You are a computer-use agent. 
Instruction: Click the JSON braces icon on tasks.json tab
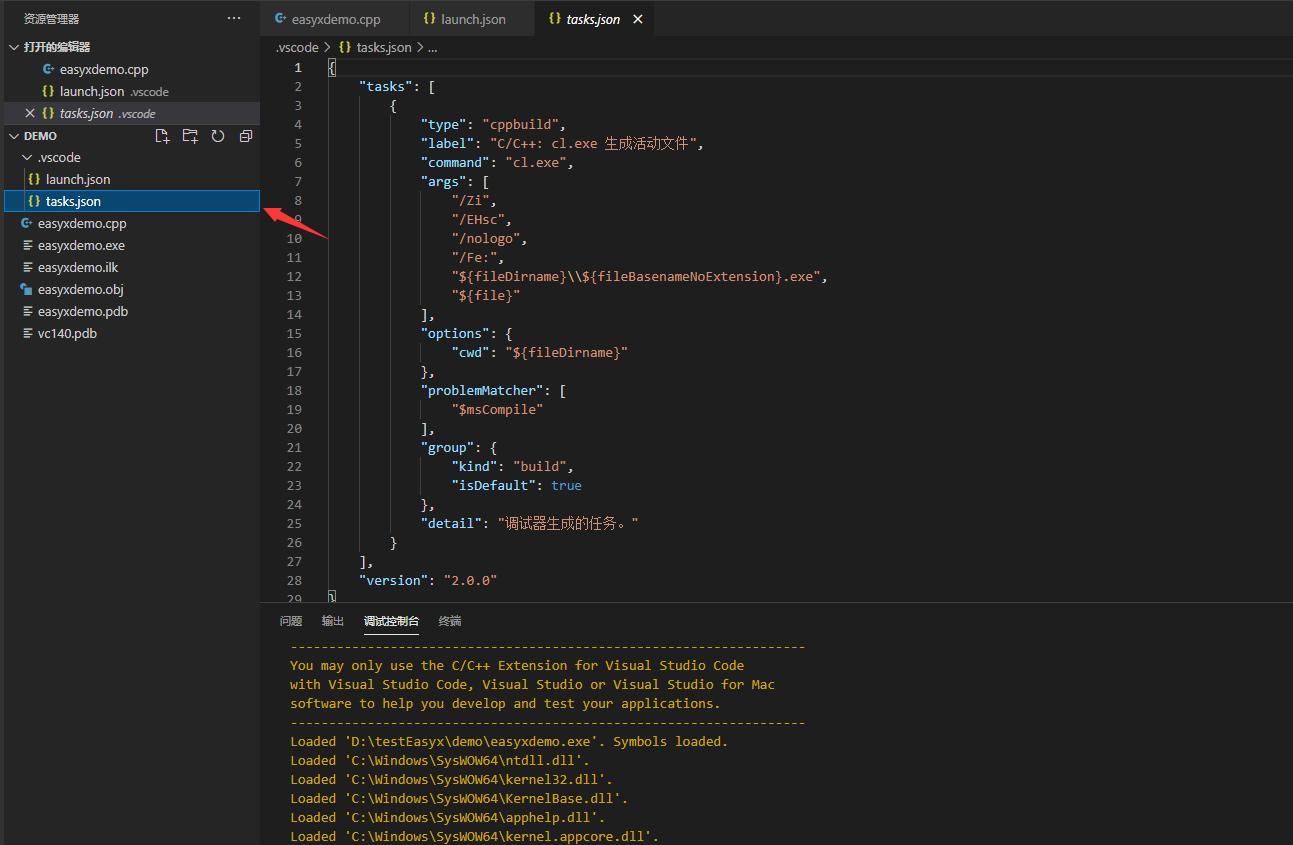[554, 19]
